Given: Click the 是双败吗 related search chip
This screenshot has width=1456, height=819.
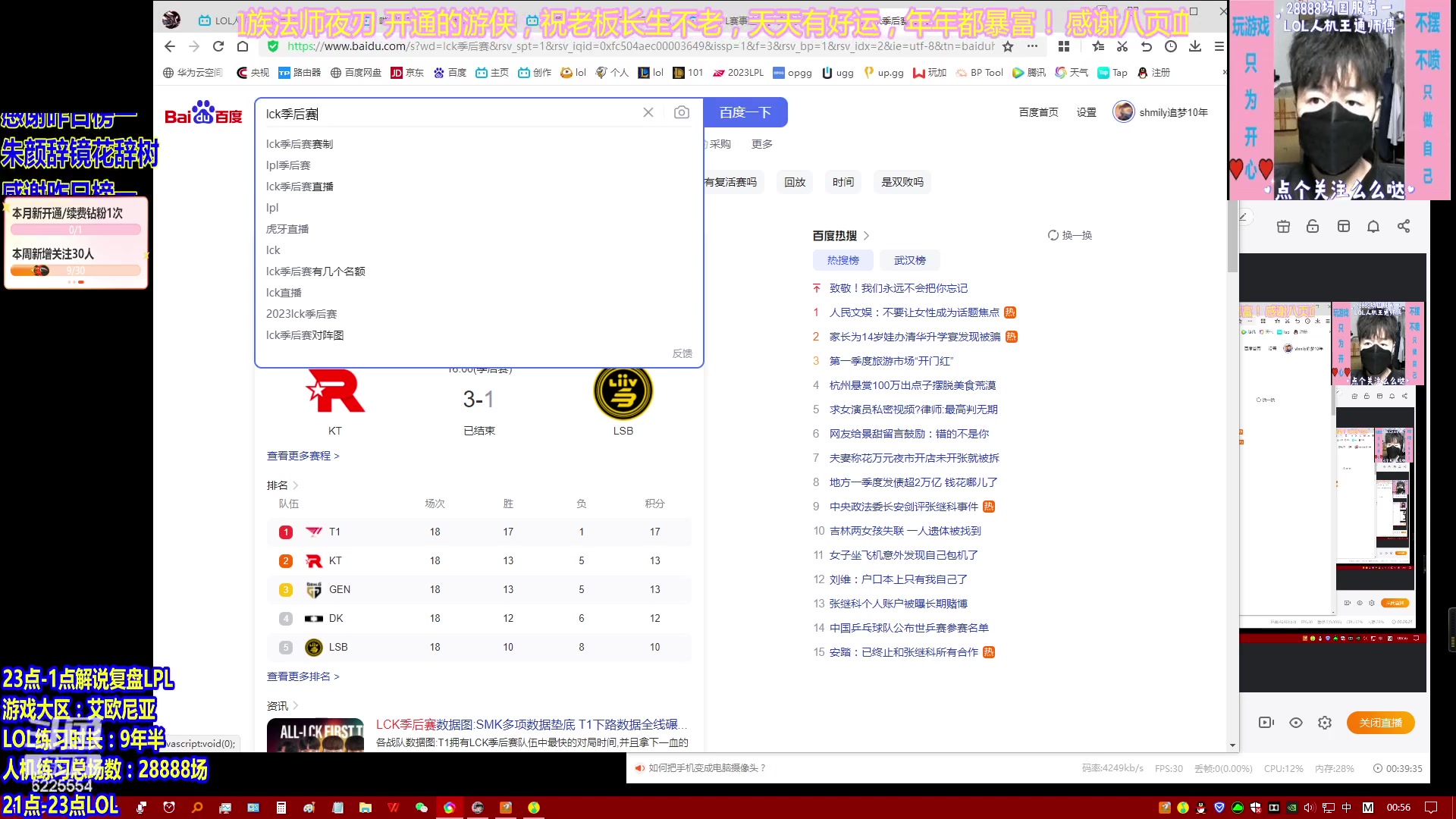Looking at the screenshot, I should pyautogui.click(x=902, y=182).
